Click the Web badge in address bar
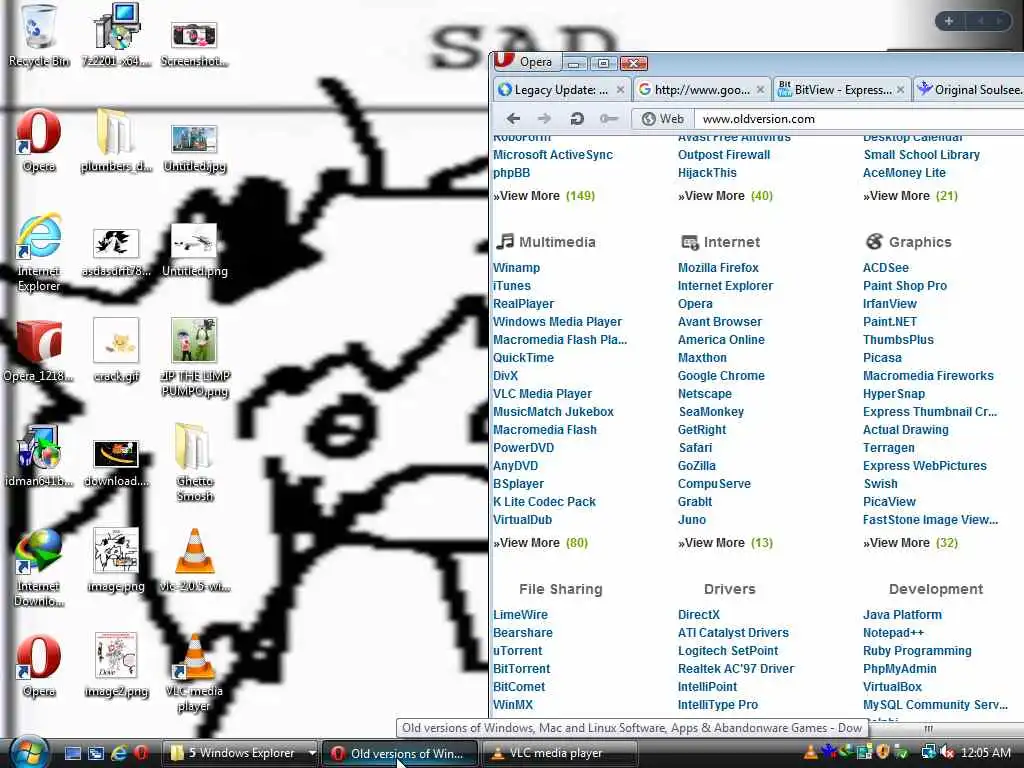Image resolution: width=1024 pixels, height=768 pixels. (663, 119)
